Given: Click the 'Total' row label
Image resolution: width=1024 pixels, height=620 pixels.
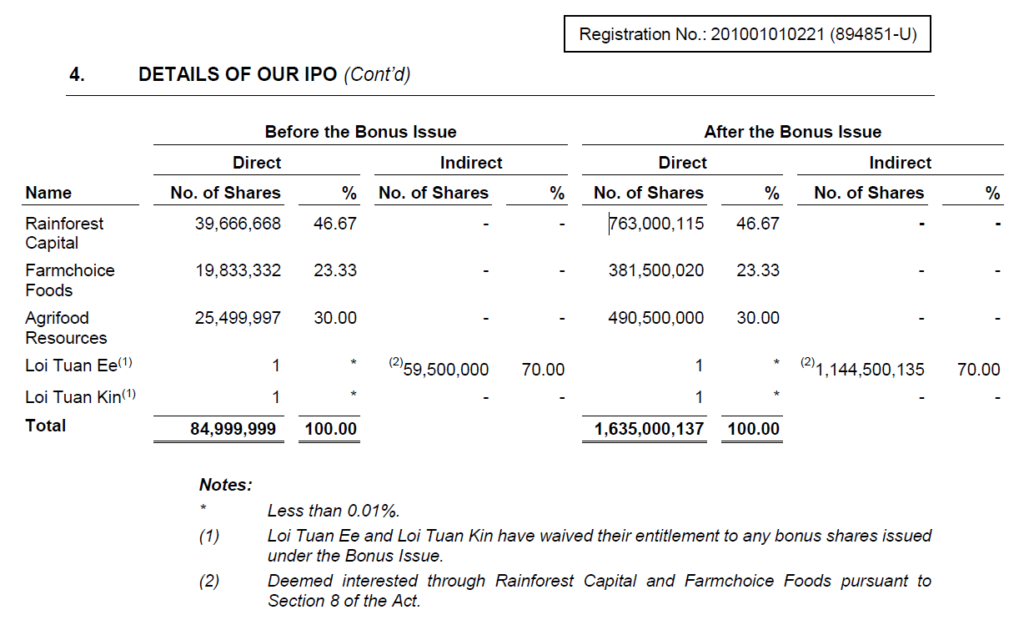Looking at the screenshot, I should (46, 426).
